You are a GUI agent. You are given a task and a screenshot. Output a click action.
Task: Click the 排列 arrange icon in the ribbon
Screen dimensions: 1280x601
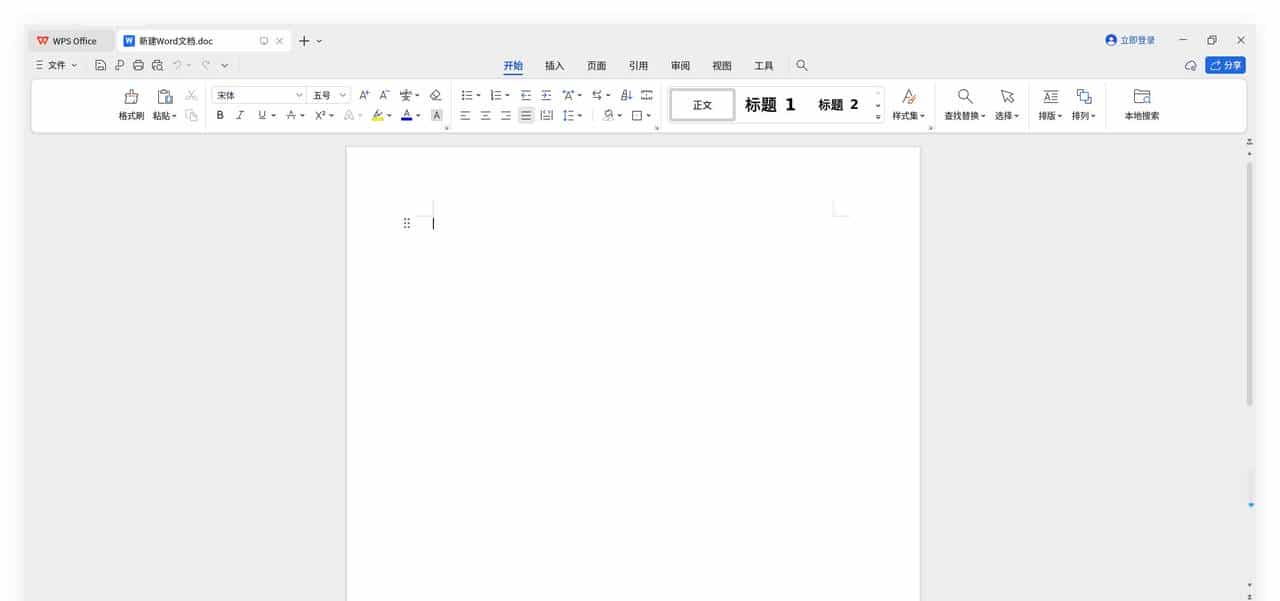coord(1083,104)
